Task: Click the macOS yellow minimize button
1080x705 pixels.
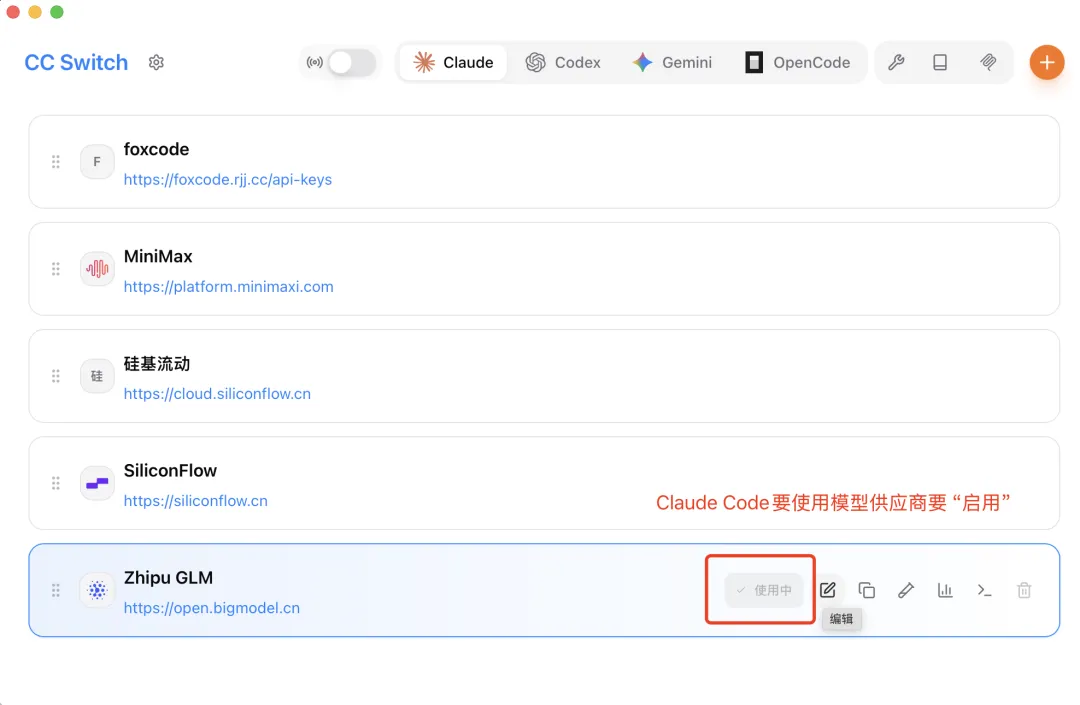Action: pyautogui.click(x=35, y=12)
